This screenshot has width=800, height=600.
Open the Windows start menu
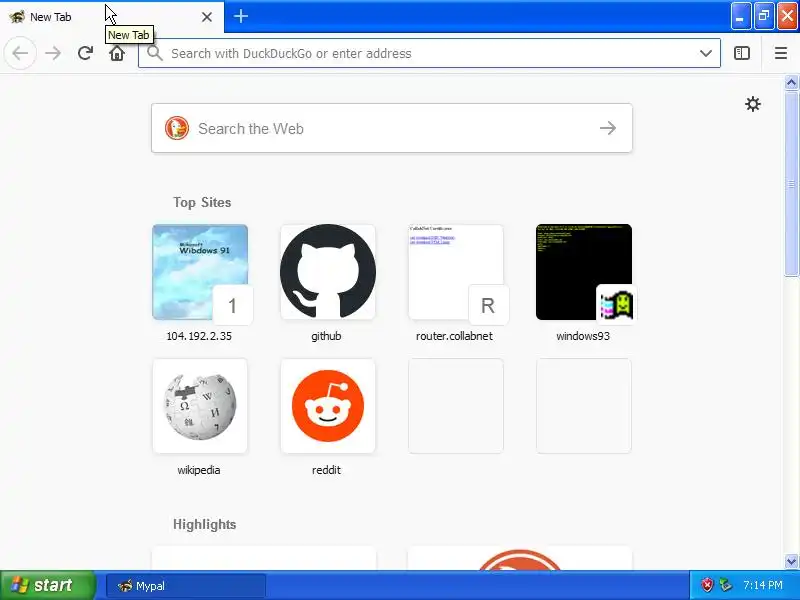pyautogui.click(x=47, y=585)
